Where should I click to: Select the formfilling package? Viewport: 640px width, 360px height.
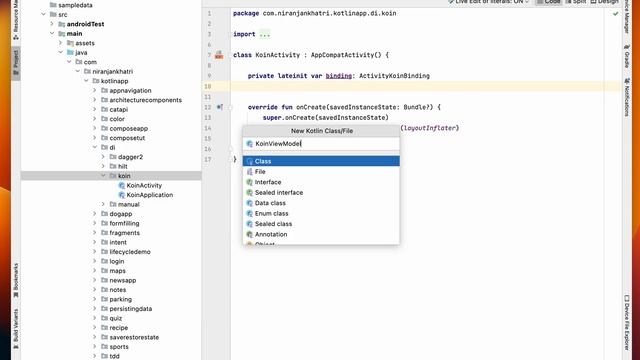tap(124, 223)
